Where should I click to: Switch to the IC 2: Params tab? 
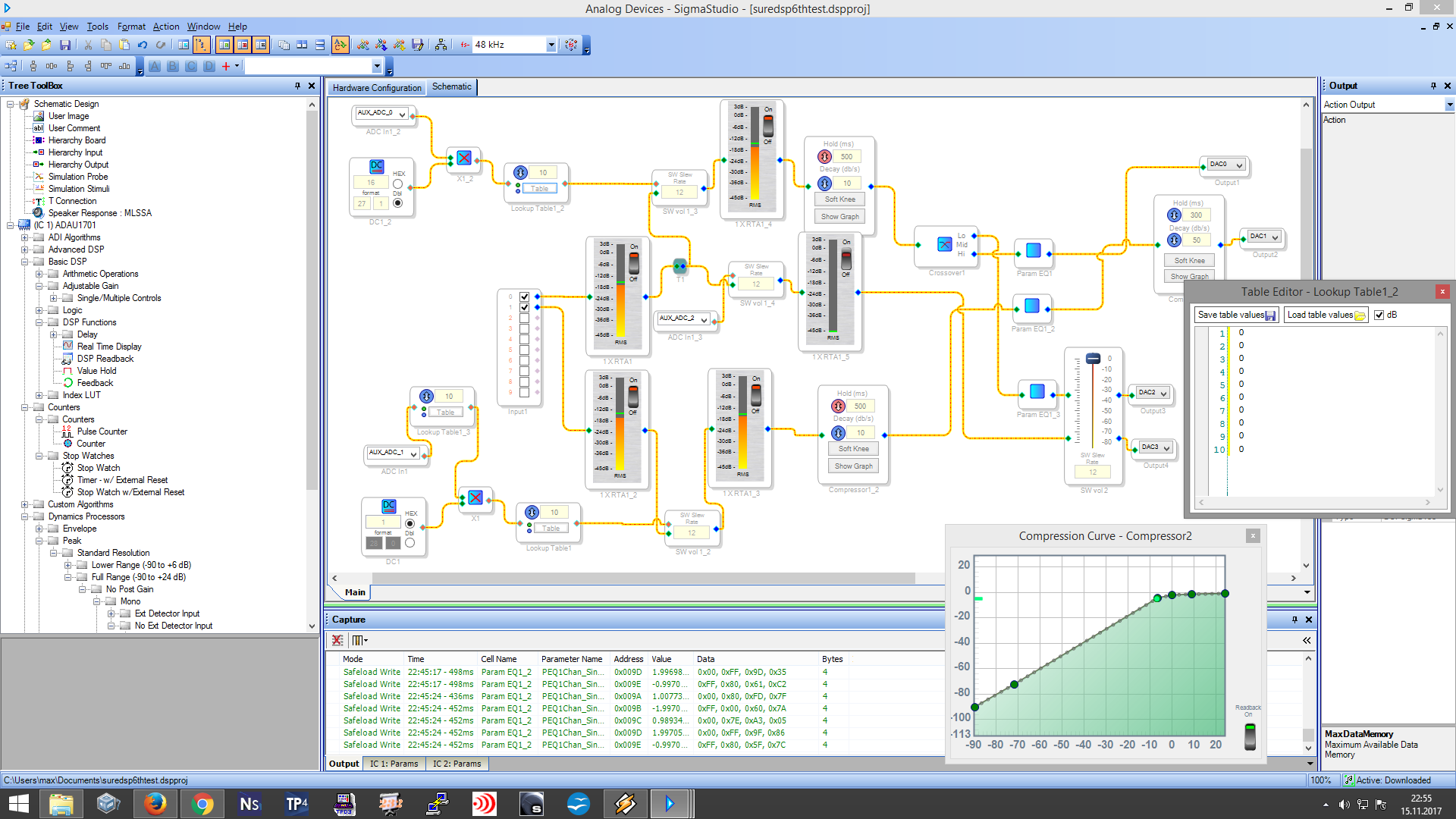point(457,764)
